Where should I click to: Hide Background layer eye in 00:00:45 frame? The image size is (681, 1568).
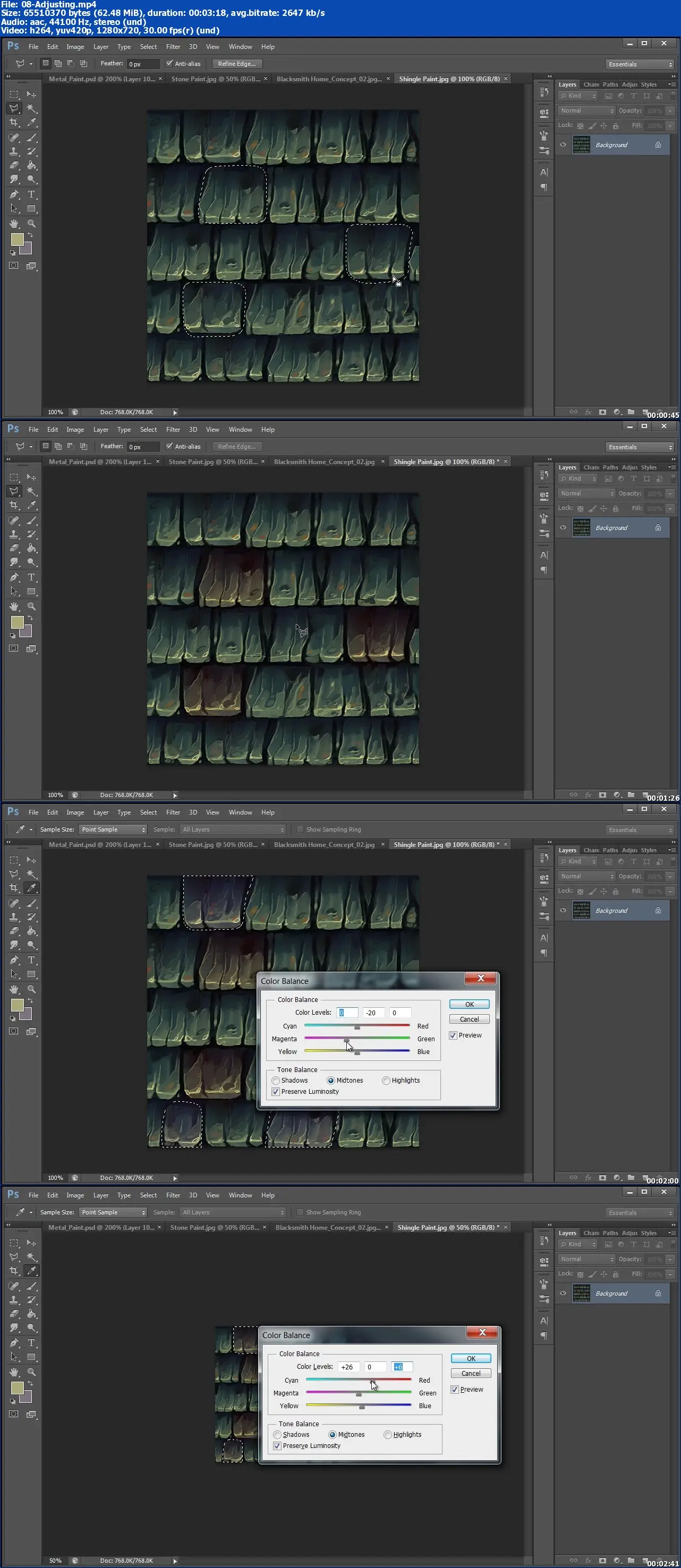pyautogui.click(x=563, y=145)
